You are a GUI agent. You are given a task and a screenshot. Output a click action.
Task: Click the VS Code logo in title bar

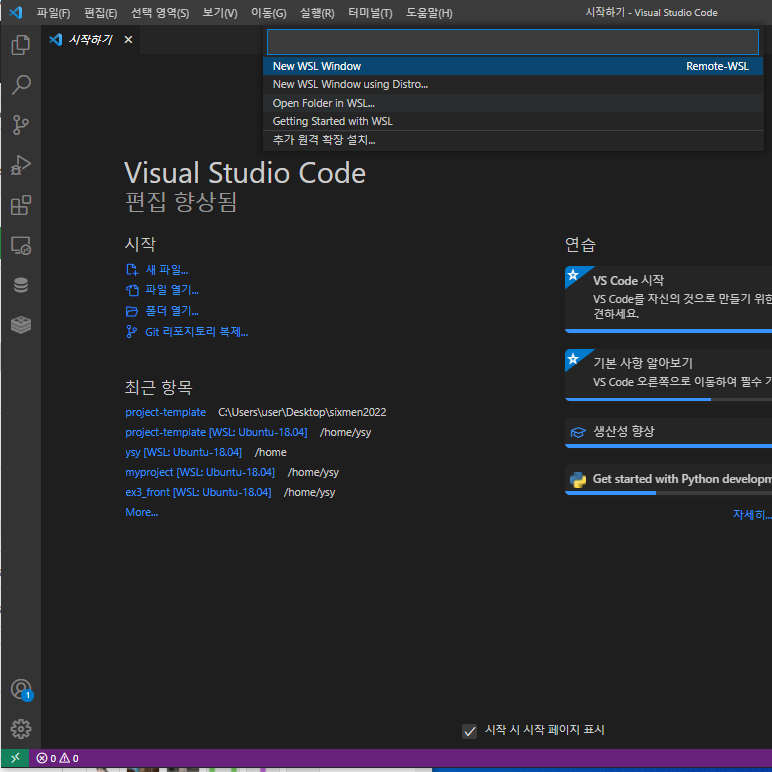pyautogui.click(x=16, y=12)
